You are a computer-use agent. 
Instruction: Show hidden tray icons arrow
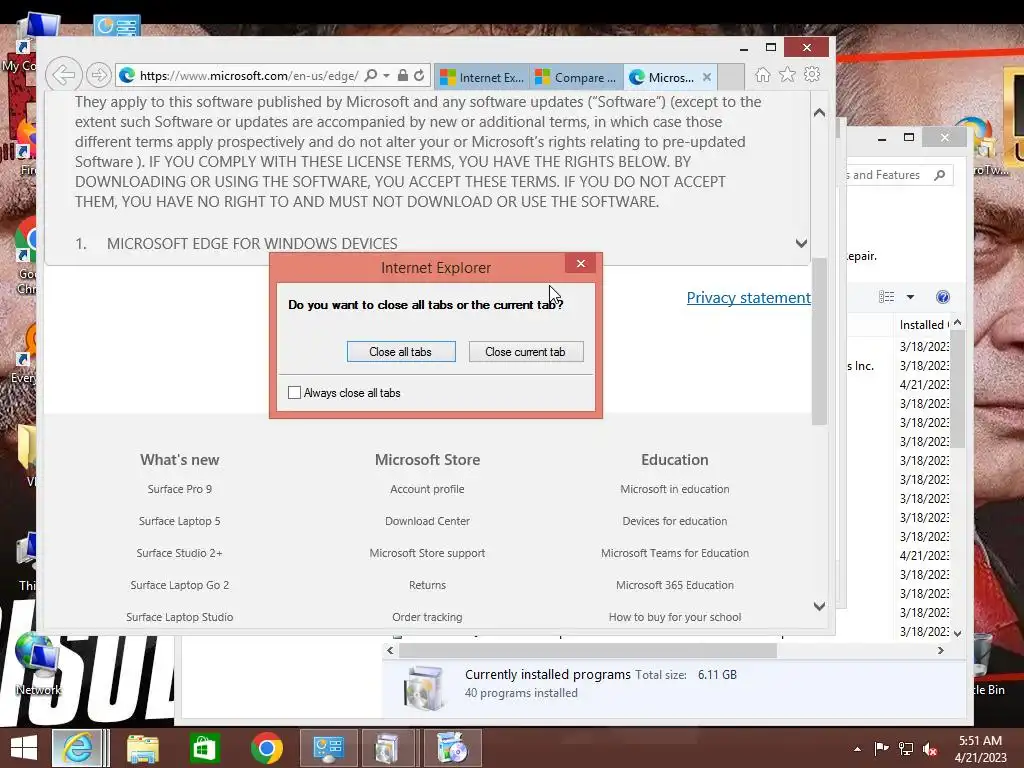(857, 749)
